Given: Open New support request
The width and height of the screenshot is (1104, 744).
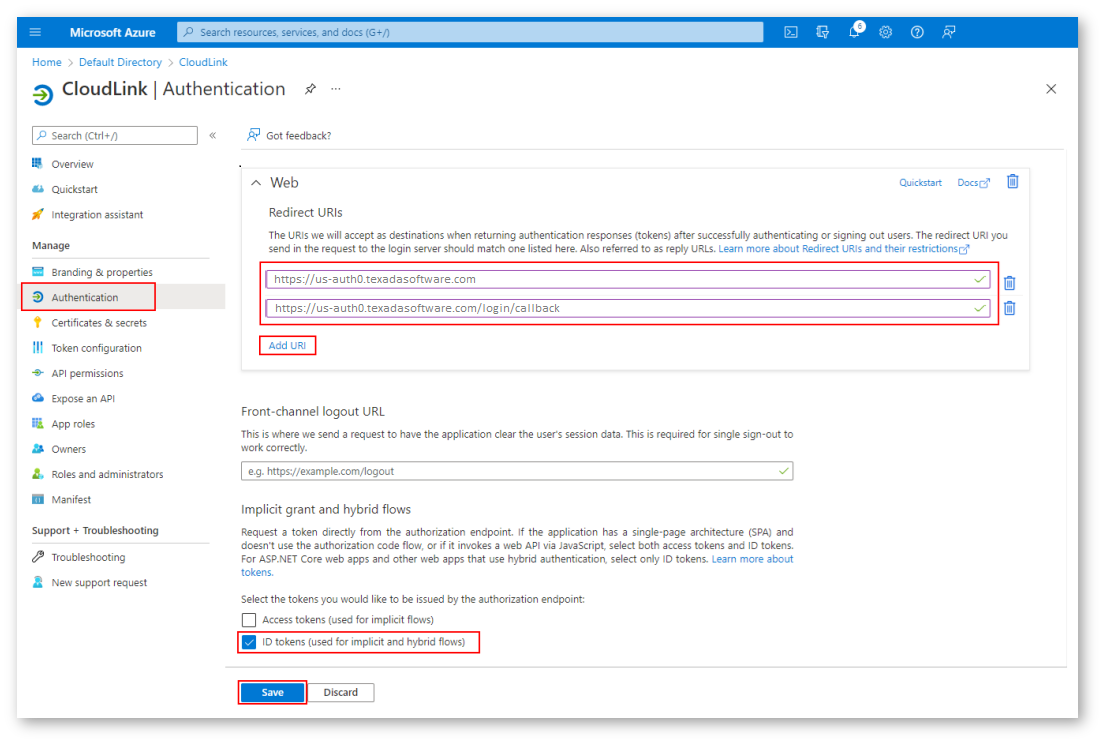Looking at the screenshot, I should click(99, 583).
